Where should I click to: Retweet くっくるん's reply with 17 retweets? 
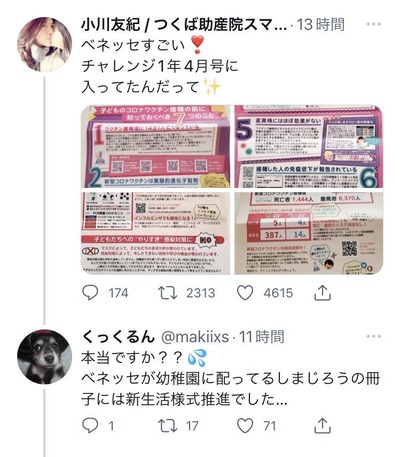(x=167, y=426)
